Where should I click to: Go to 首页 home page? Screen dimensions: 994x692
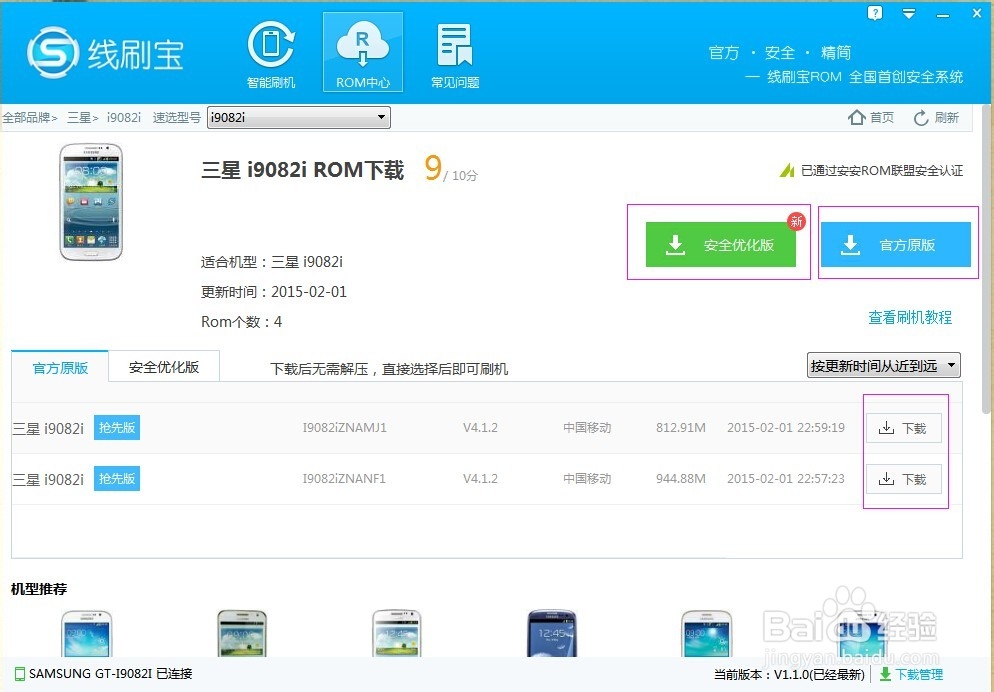871,117
